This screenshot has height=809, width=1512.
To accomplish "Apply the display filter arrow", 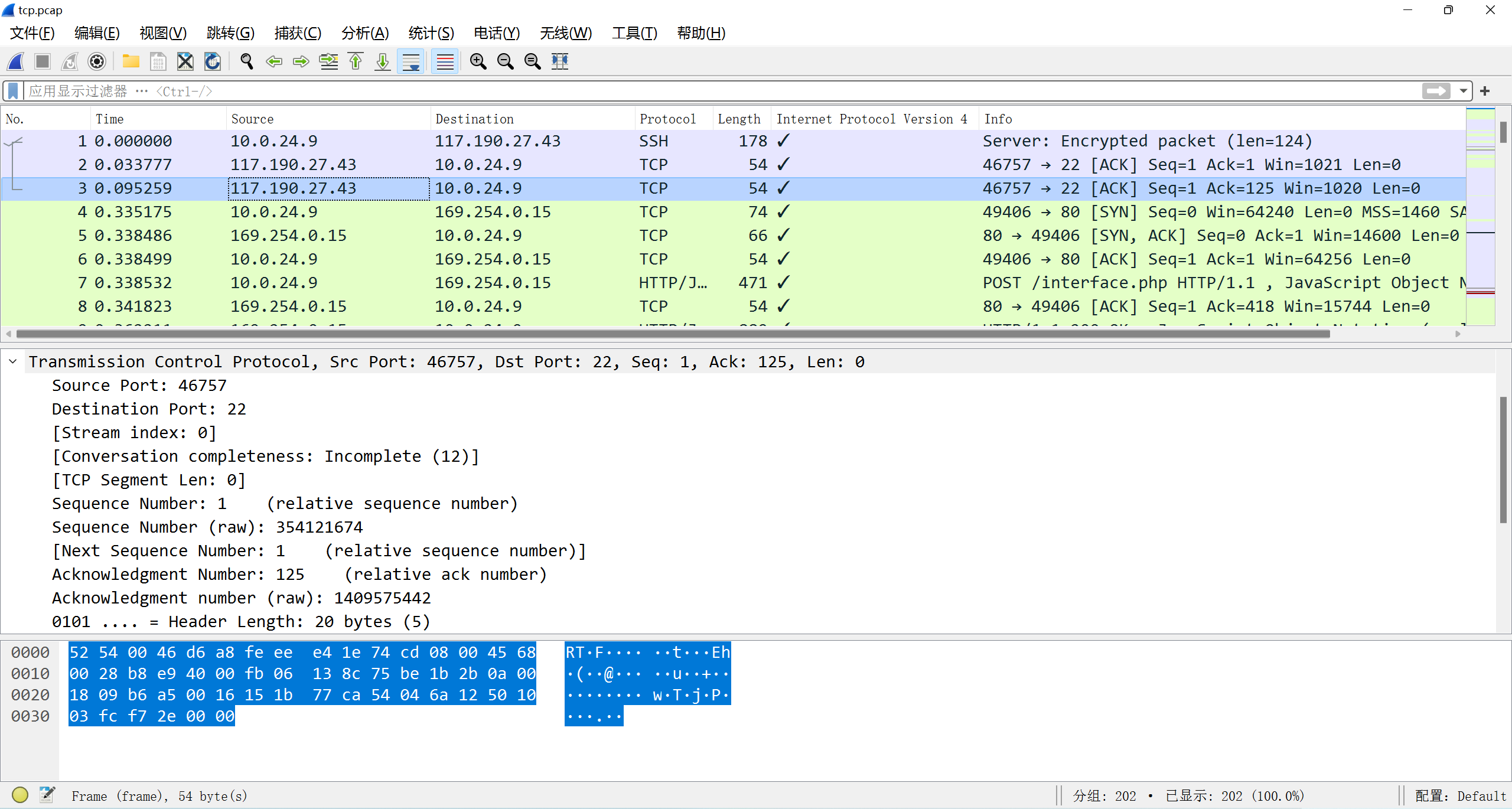I will (1436, 91).
